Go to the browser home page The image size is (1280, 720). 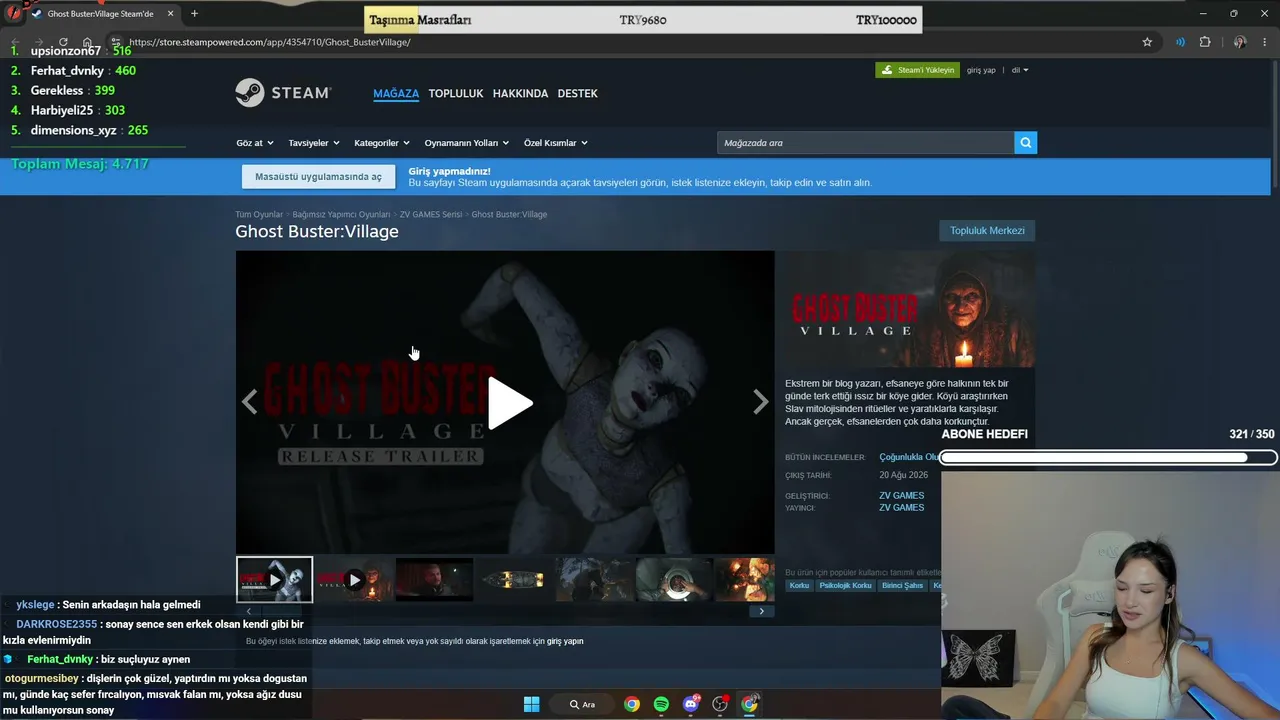click(87, 42)
